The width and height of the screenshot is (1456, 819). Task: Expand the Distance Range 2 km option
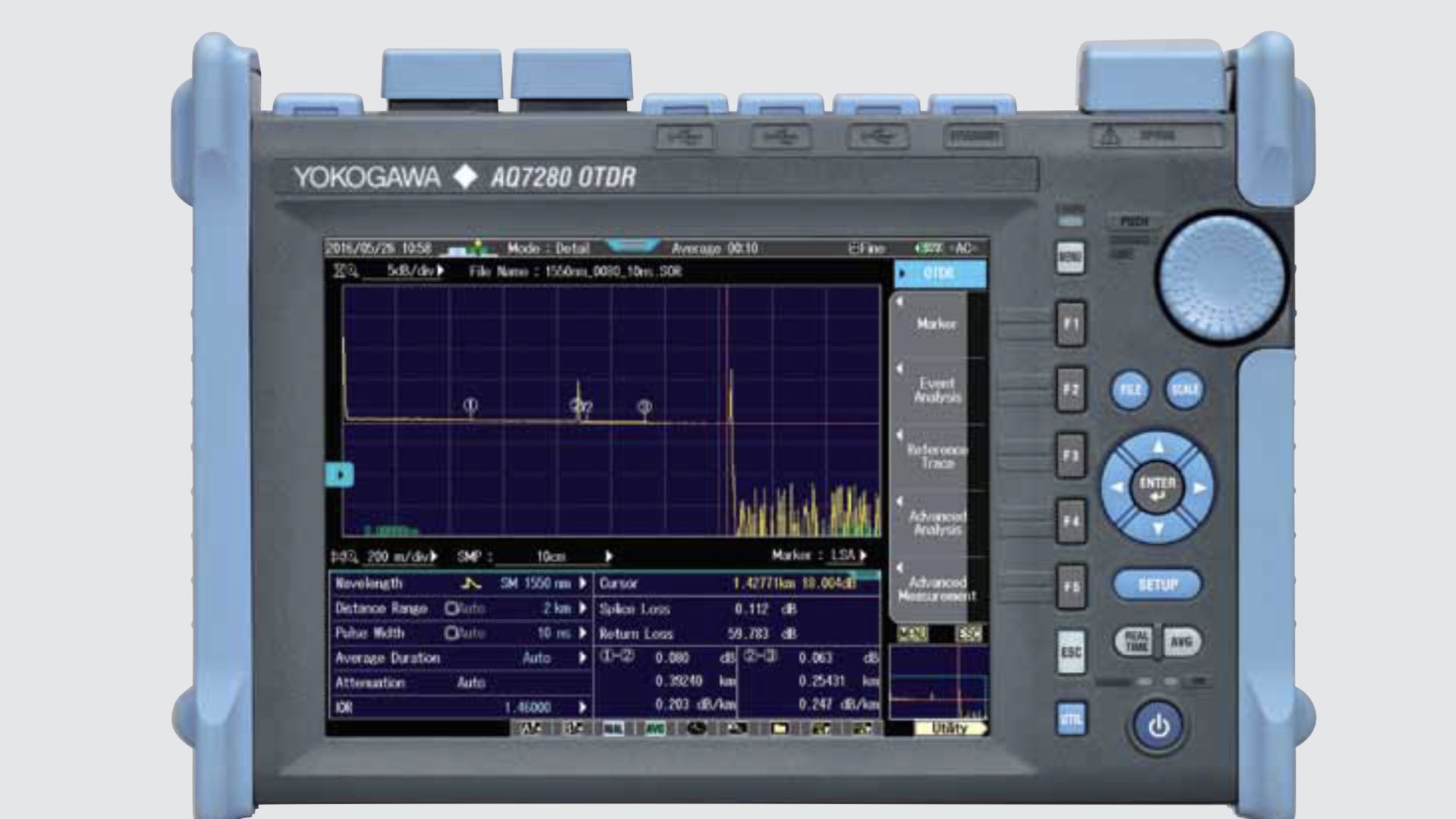(582, 608)
